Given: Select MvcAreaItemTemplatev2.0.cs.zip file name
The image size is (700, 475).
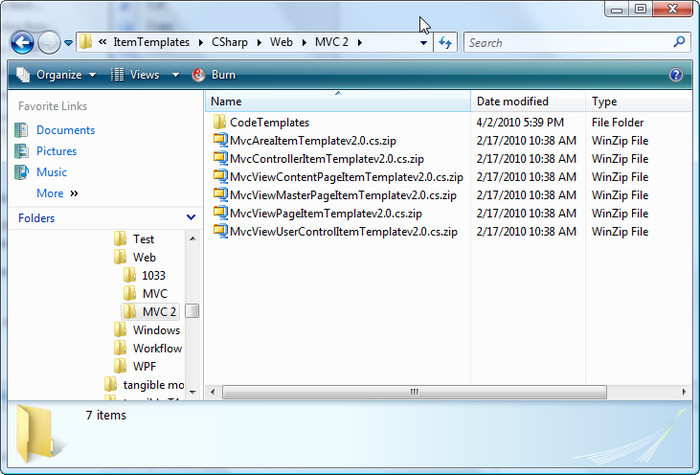Looking at the screenshot, I should click(x=313, y=141).
